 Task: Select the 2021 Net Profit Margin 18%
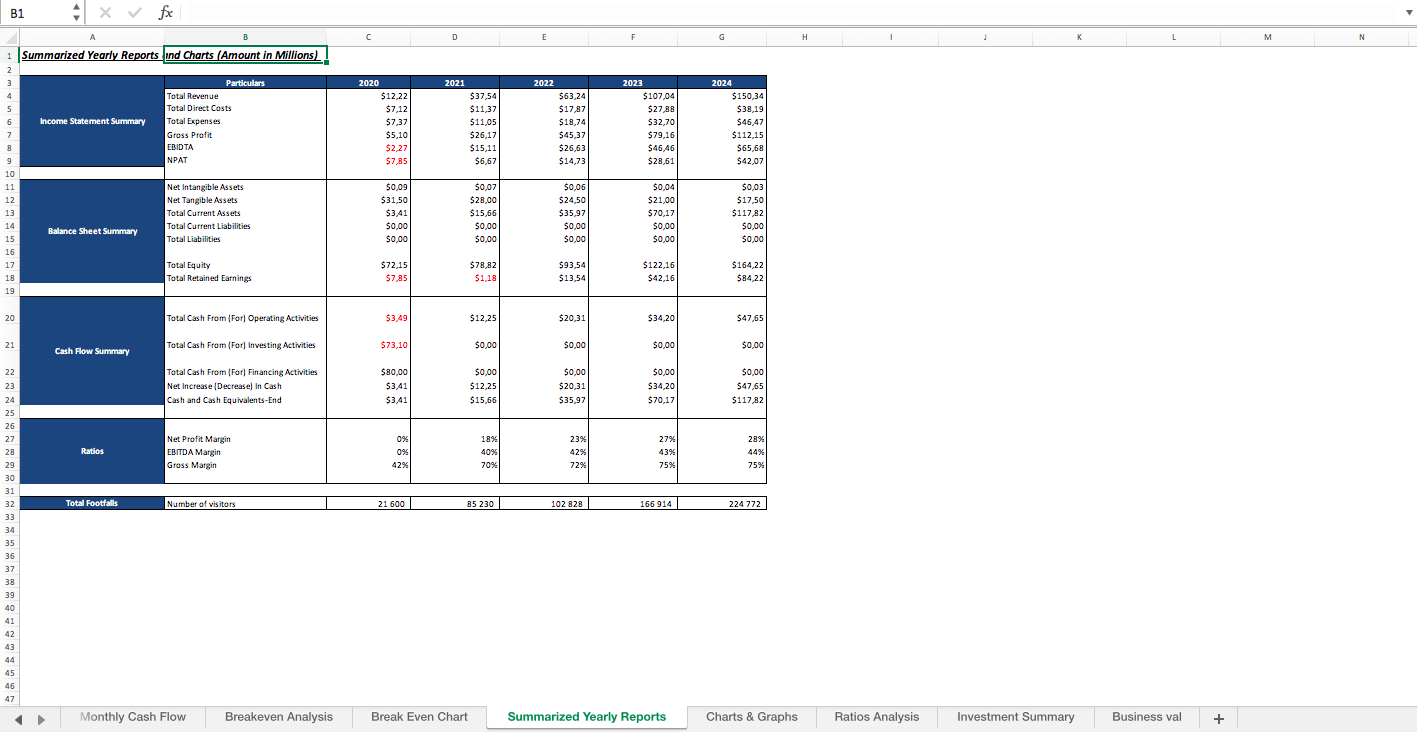(x=455, y=439)
